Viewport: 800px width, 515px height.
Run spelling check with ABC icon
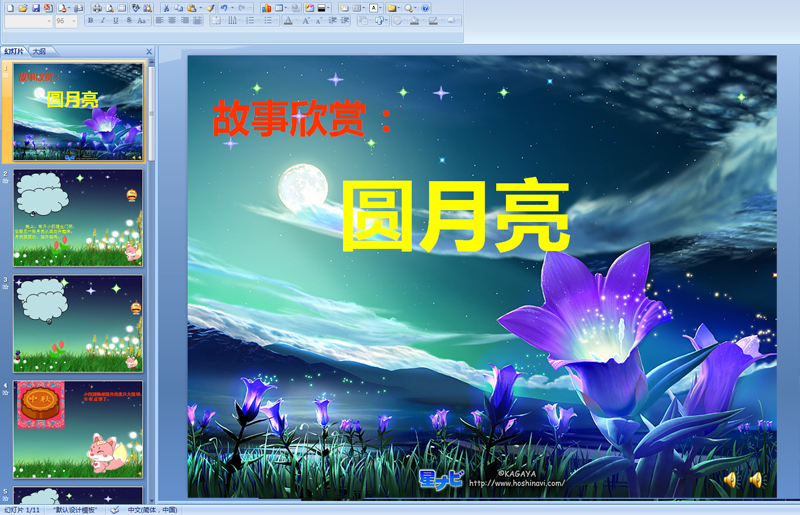click(x=136, y=8)
